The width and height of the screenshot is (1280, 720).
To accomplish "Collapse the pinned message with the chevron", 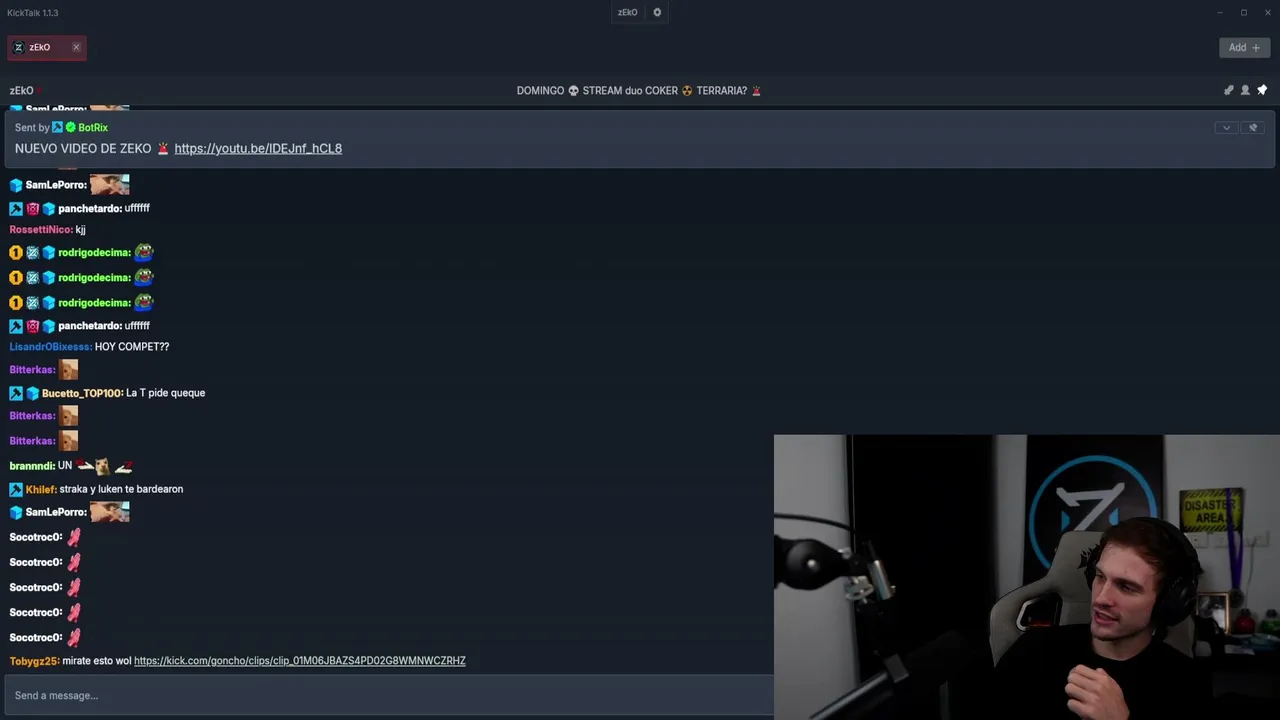I will (x=1226, y=128).
